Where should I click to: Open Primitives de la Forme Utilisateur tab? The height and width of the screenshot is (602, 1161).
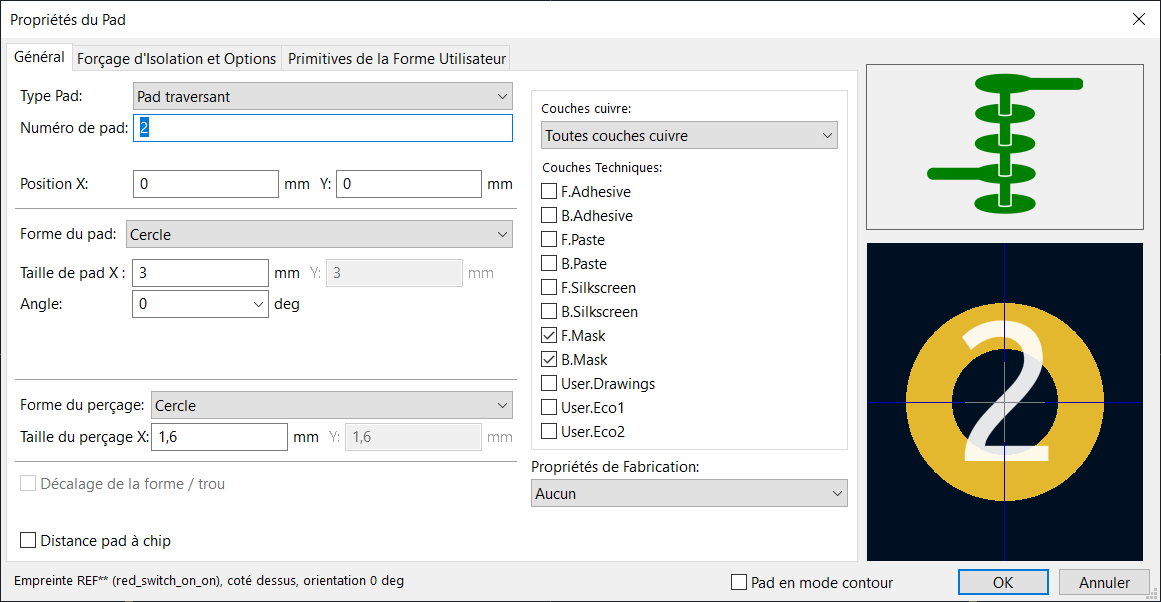pyautogui.click(x=397, y=59)
